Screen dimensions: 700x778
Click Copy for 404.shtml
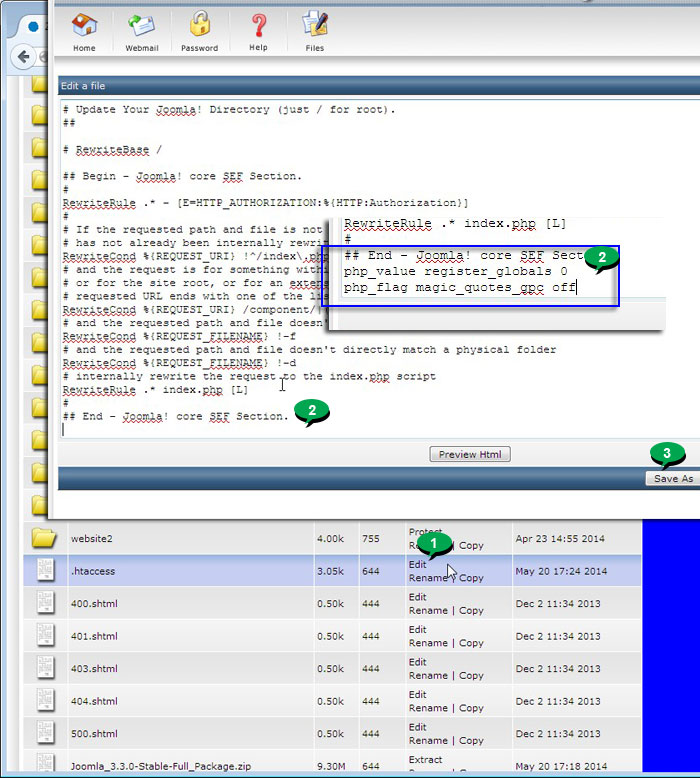[471, 708]
